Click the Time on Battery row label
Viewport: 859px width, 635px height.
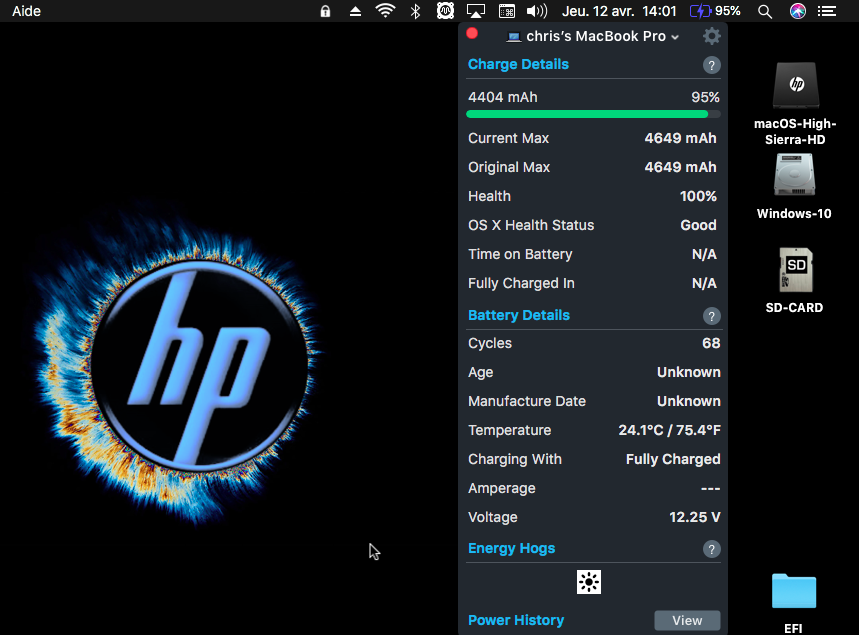point(520,254)
